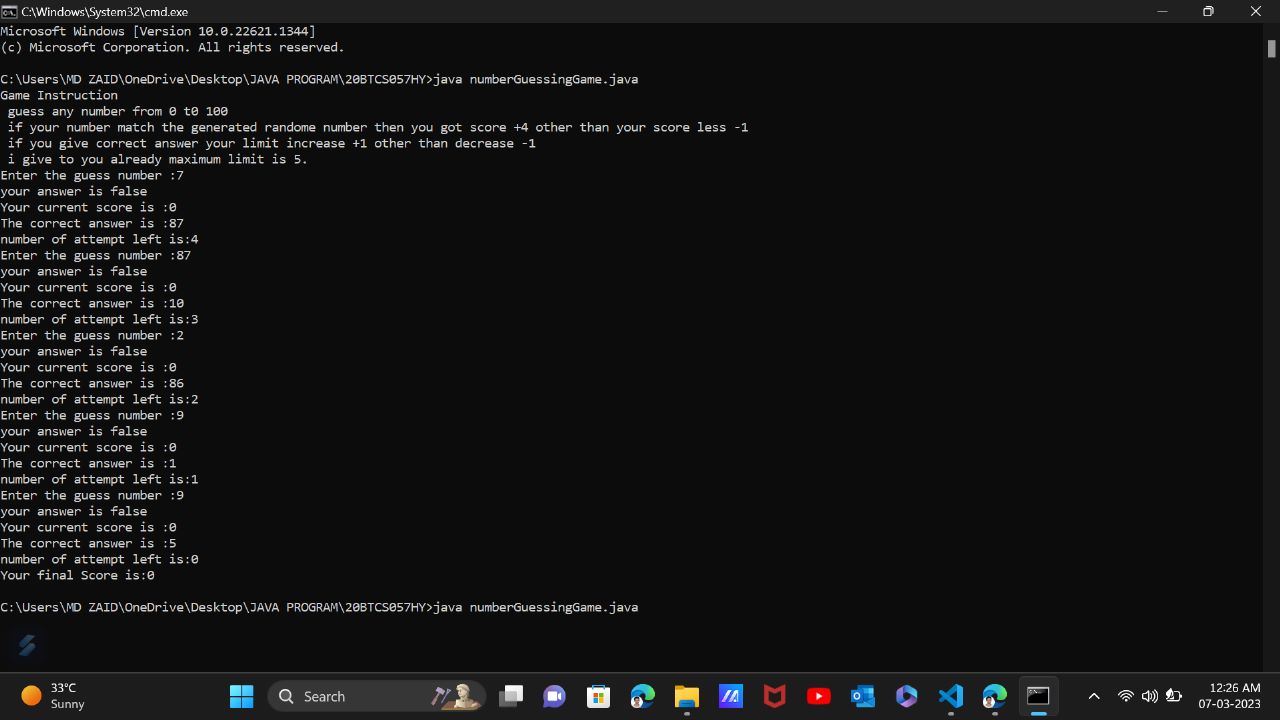Click "Enter the guess number :2"
The image size is (1280, 720).
(92, 335)
